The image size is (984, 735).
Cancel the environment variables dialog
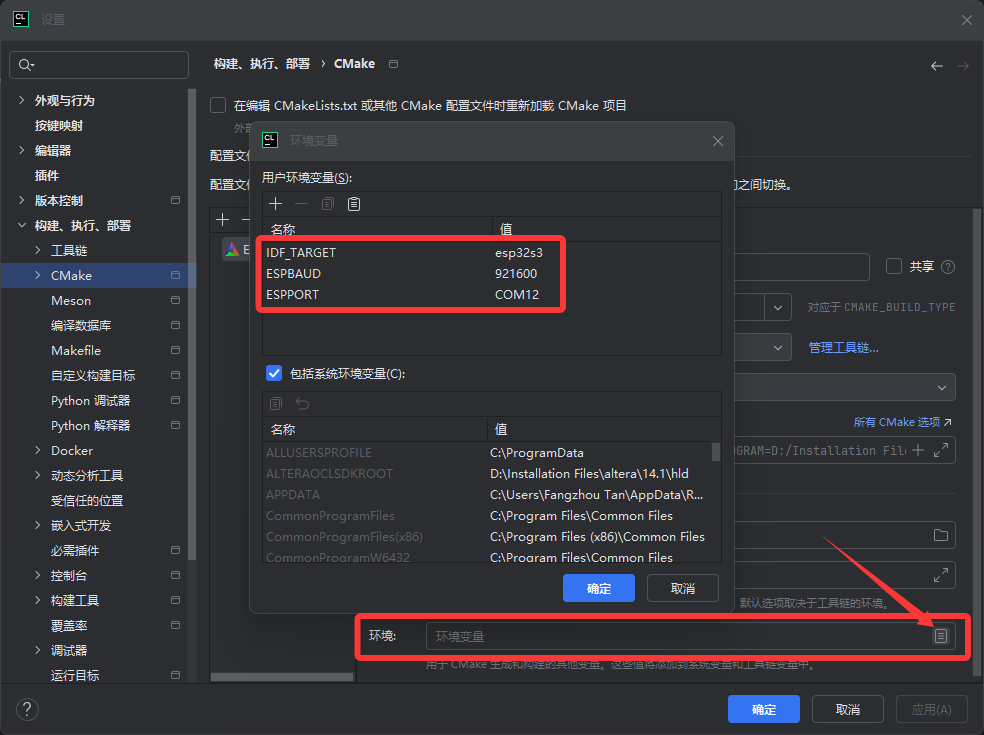(683, 588)
